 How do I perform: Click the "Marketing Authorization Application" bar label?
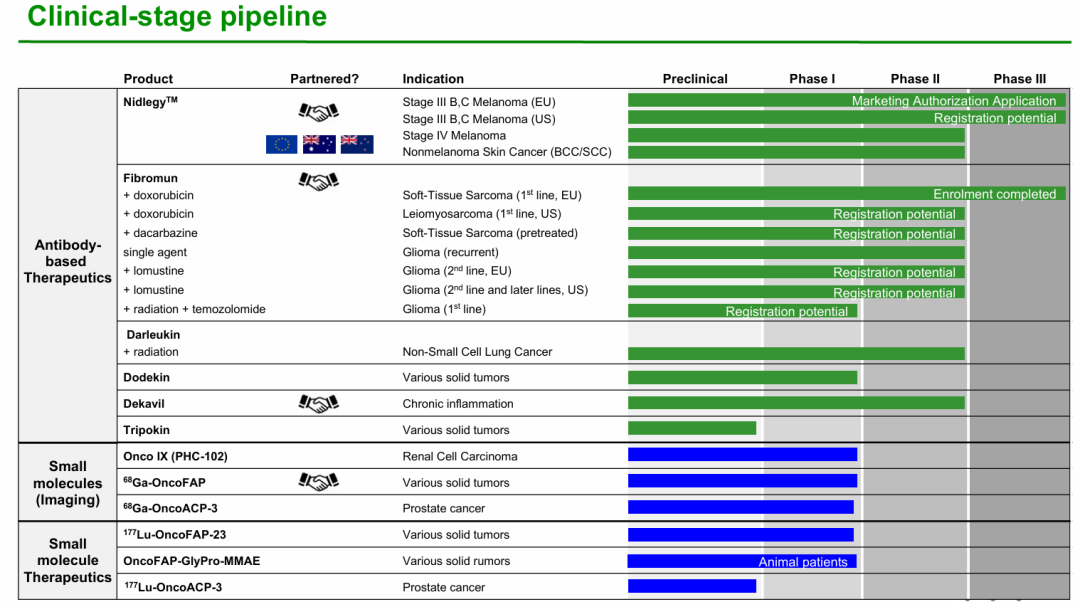(x=953, y=101)
